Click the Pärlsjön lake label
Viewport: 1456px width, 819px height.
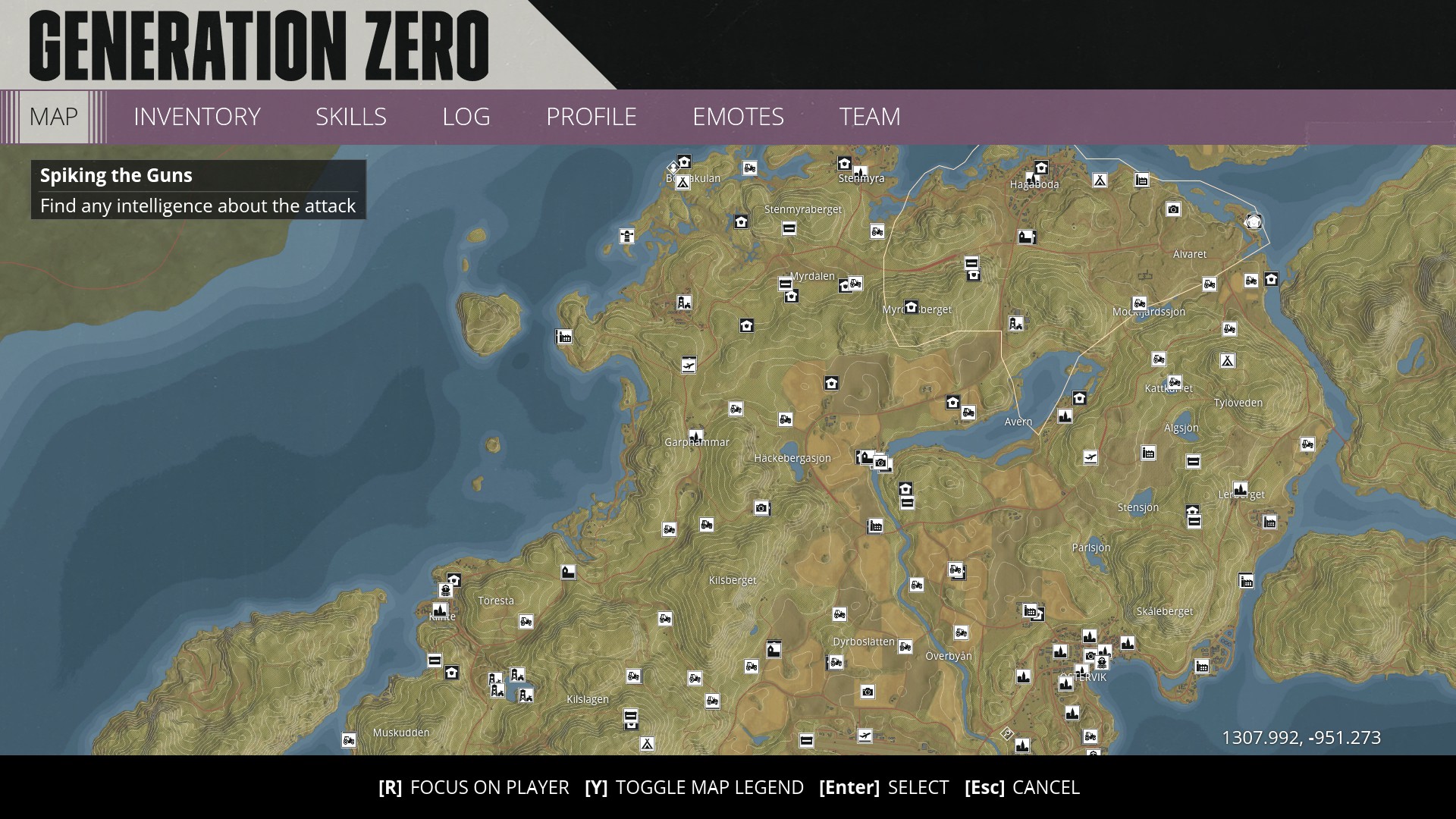click(x=1091, y=548)
